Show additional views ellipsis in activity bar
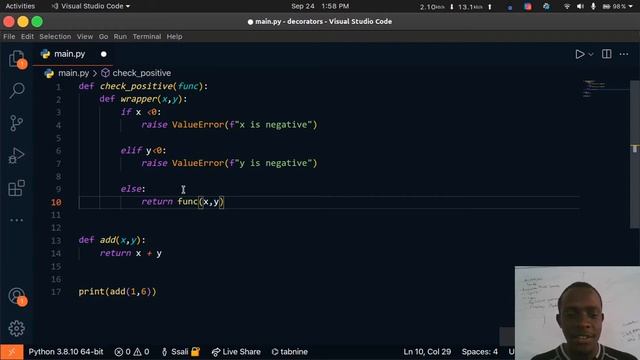Screen dimensions: 640x360 [x=16, y=220]
